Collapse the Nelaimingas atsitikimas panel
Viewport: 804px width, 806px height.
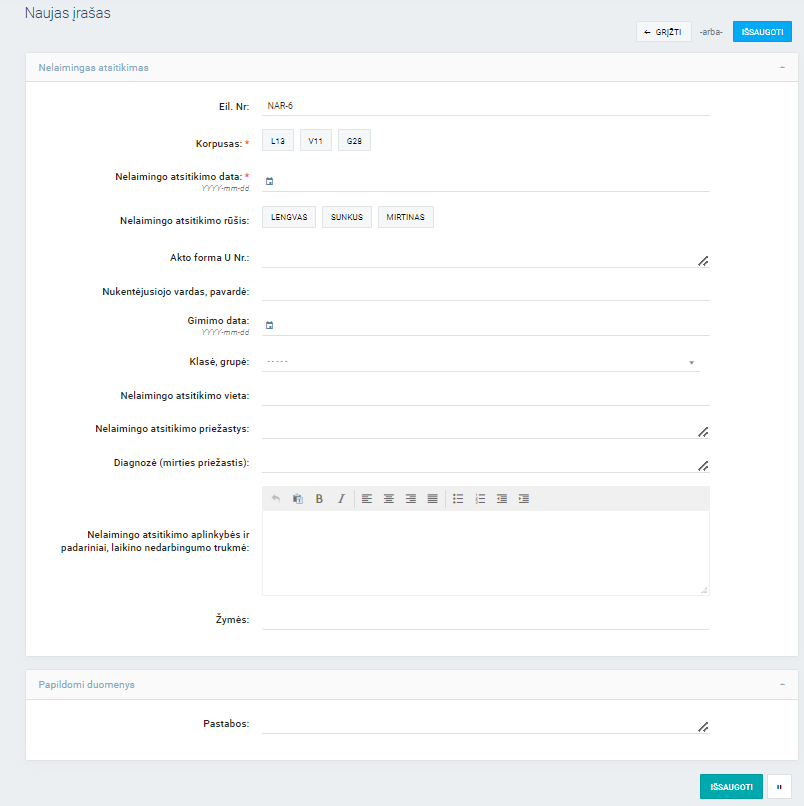click(781, 68)
